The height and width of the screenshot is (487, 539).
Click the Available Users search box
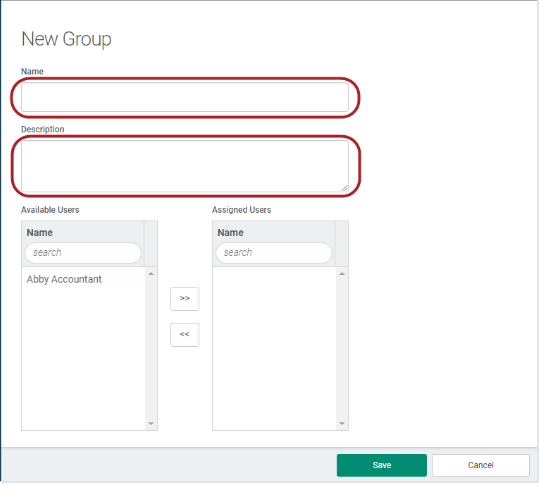[83, 253]
